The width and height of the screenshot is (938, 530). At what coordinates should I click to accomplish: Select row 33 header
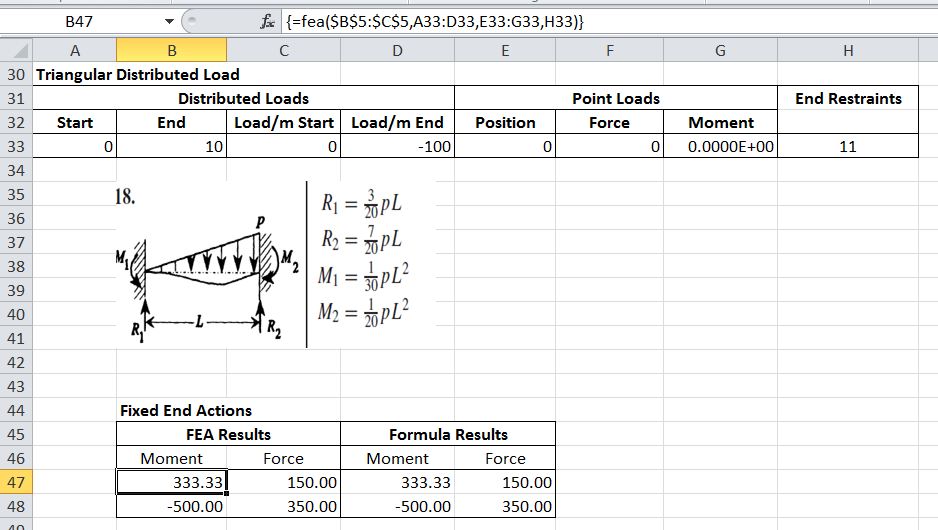16,147
